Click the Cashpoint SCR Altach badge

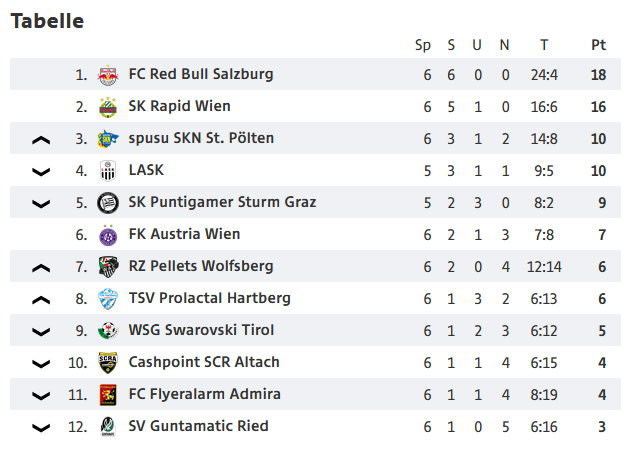108,363
